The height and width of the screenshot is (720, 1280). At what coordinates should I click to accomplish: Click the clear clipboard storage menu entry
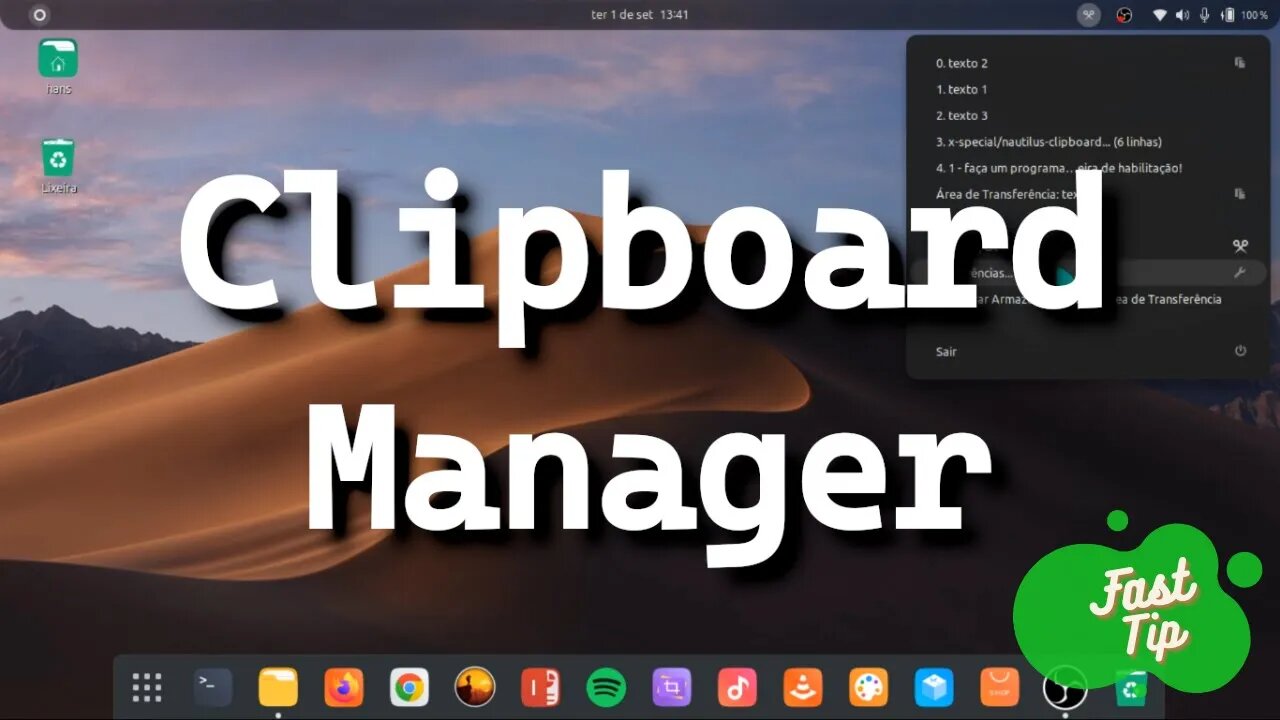coord(1087,299)
